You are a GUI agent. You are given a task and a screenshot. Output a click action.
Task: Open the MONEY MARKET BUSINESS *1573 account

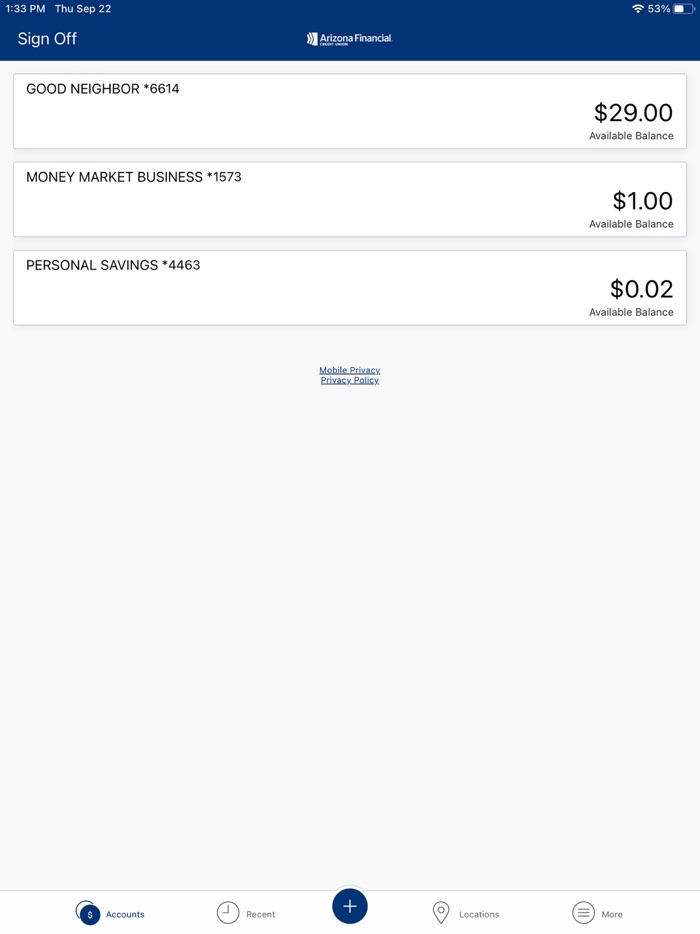coord(350,198)
